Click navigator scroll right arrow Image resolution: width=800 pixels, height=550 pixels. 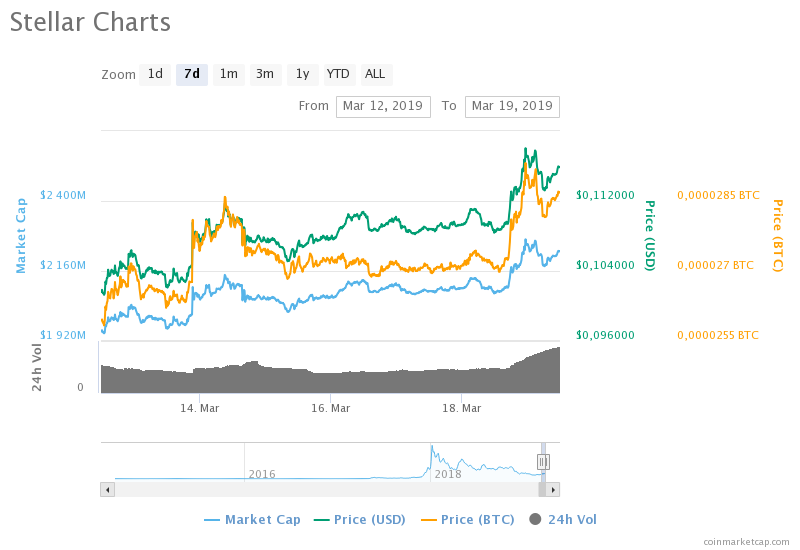coord(553,490)
